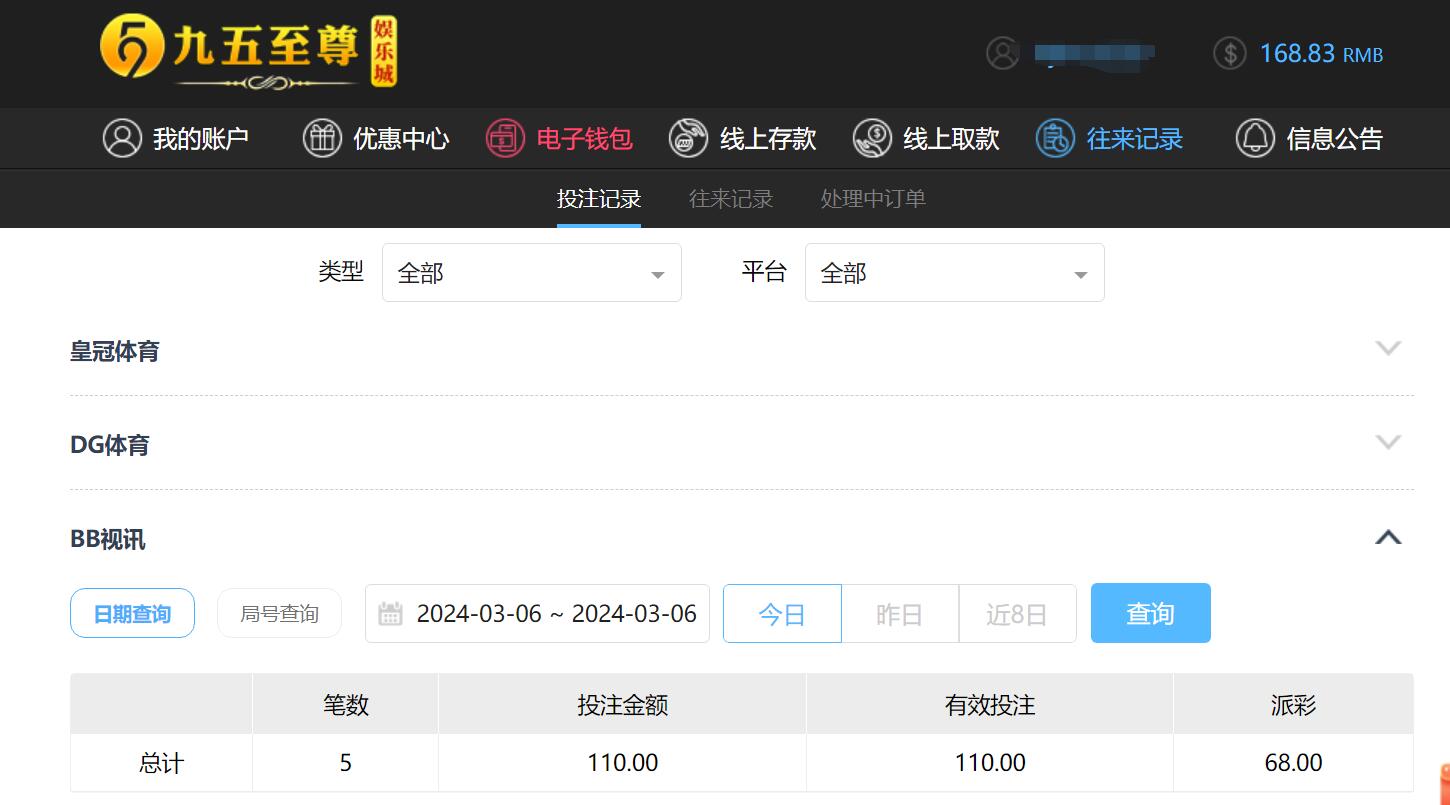
Task: Select 局号查询 search mode
Action: 279,613
